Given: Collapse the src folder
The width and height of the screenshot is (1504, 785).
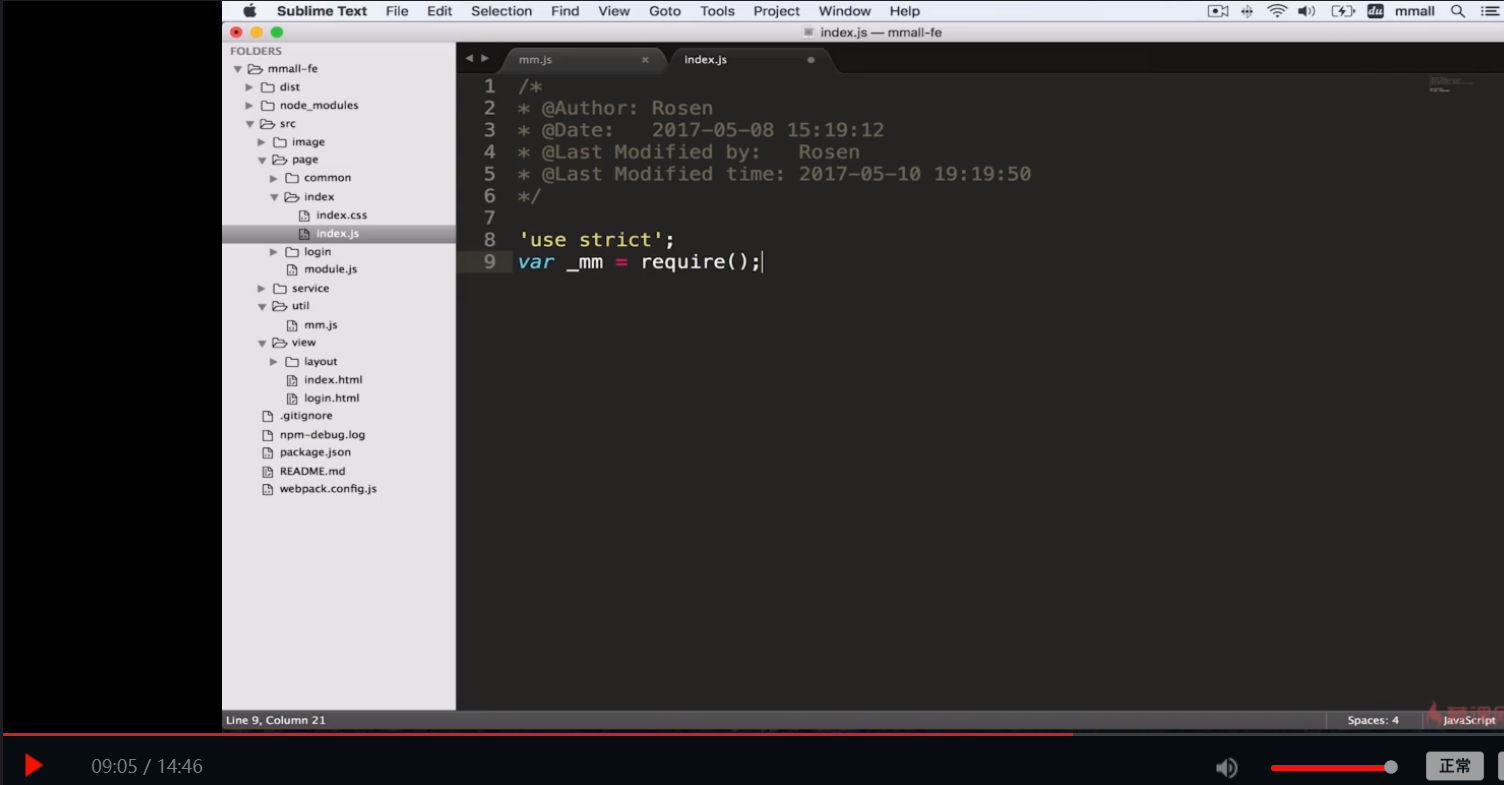Looking at the screenshot, I should coord(250,124).
